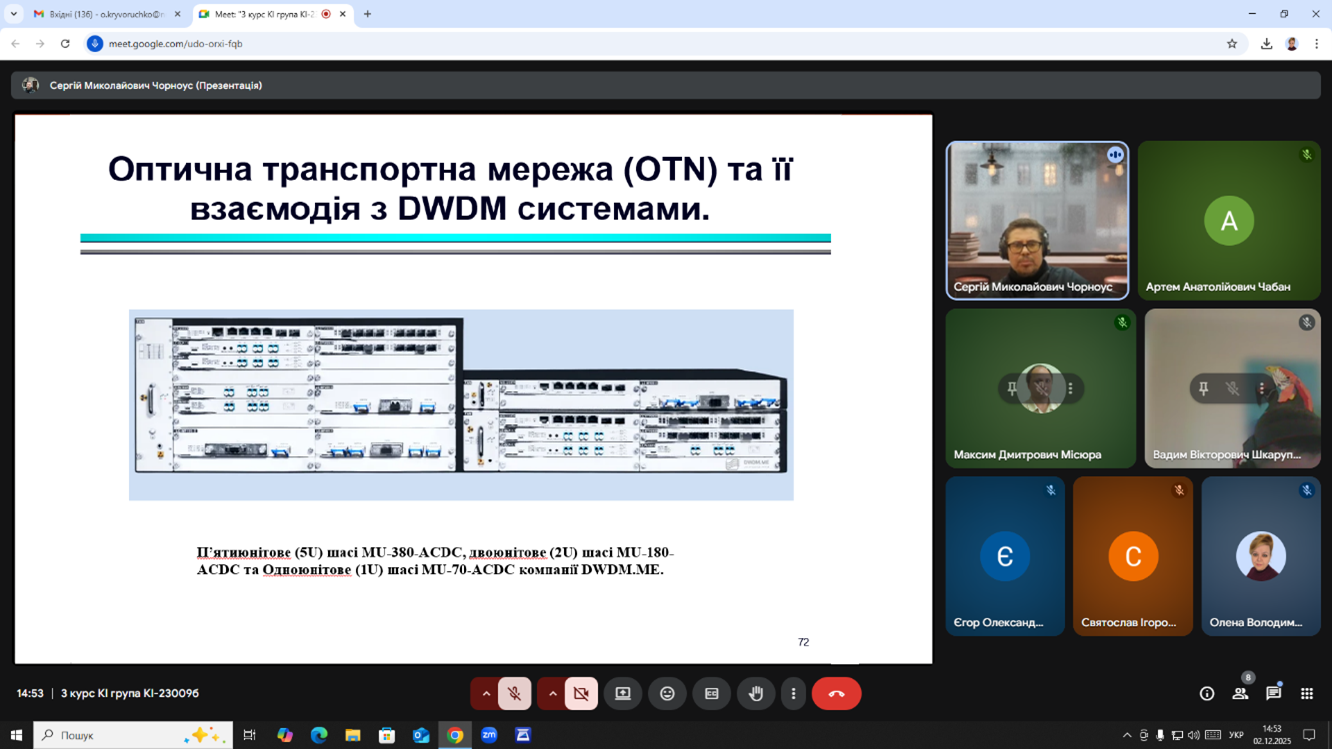Start screen presentation button
This screenshot has width=1332, height=749.
(x=623, y=694)
